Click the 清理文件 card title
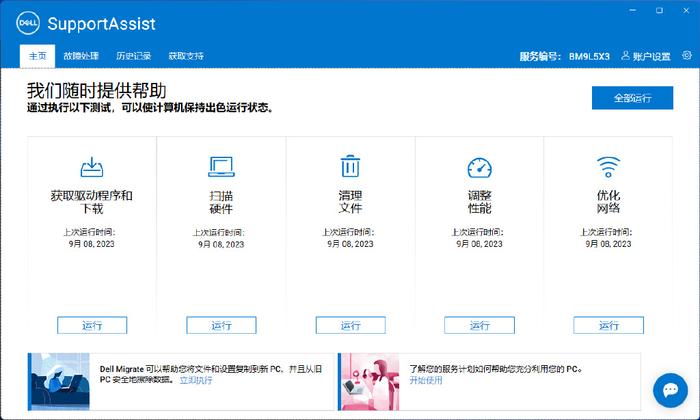 point(350,202)
